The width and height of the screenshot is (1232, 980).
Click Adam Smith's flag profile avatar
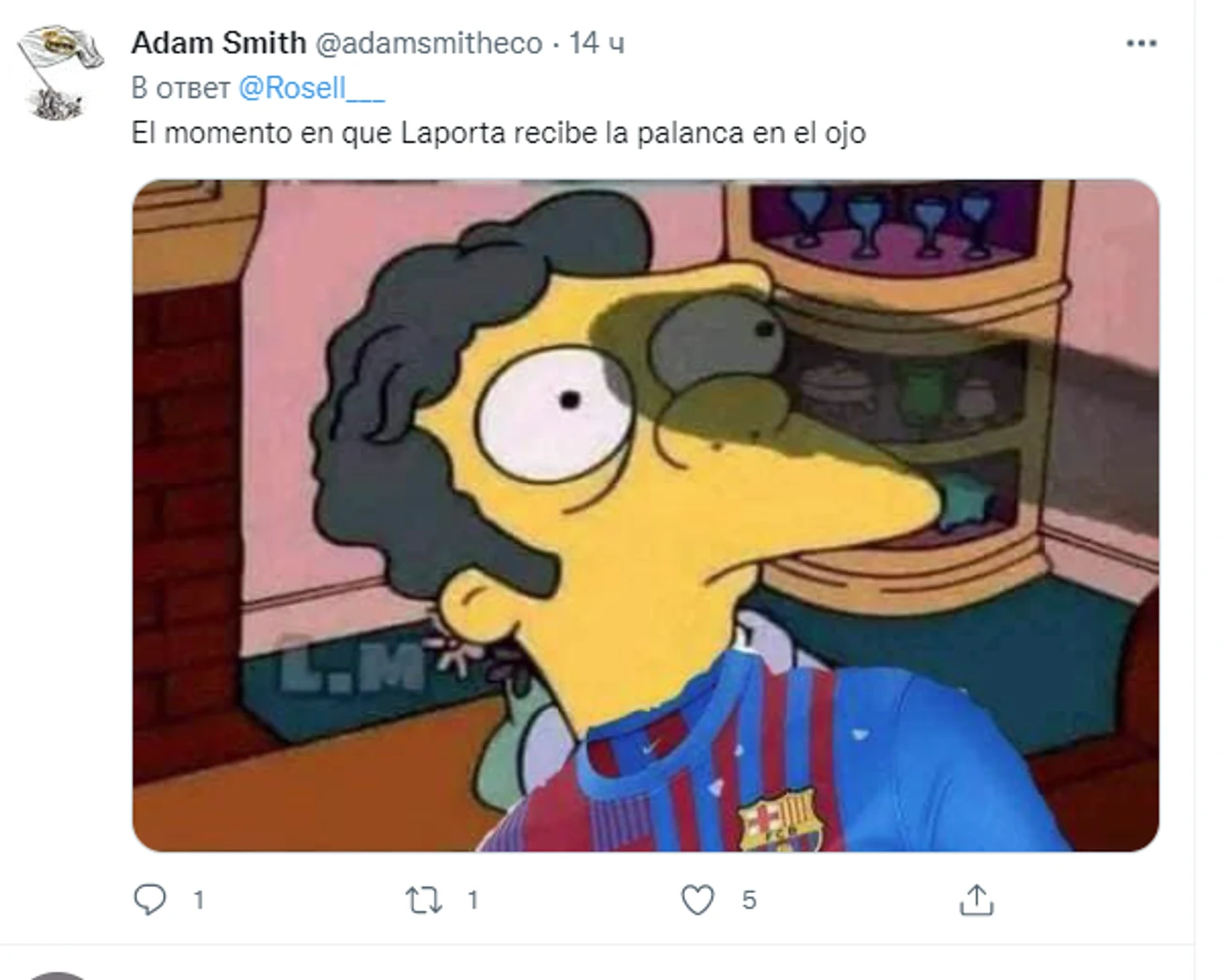point(59,73)
